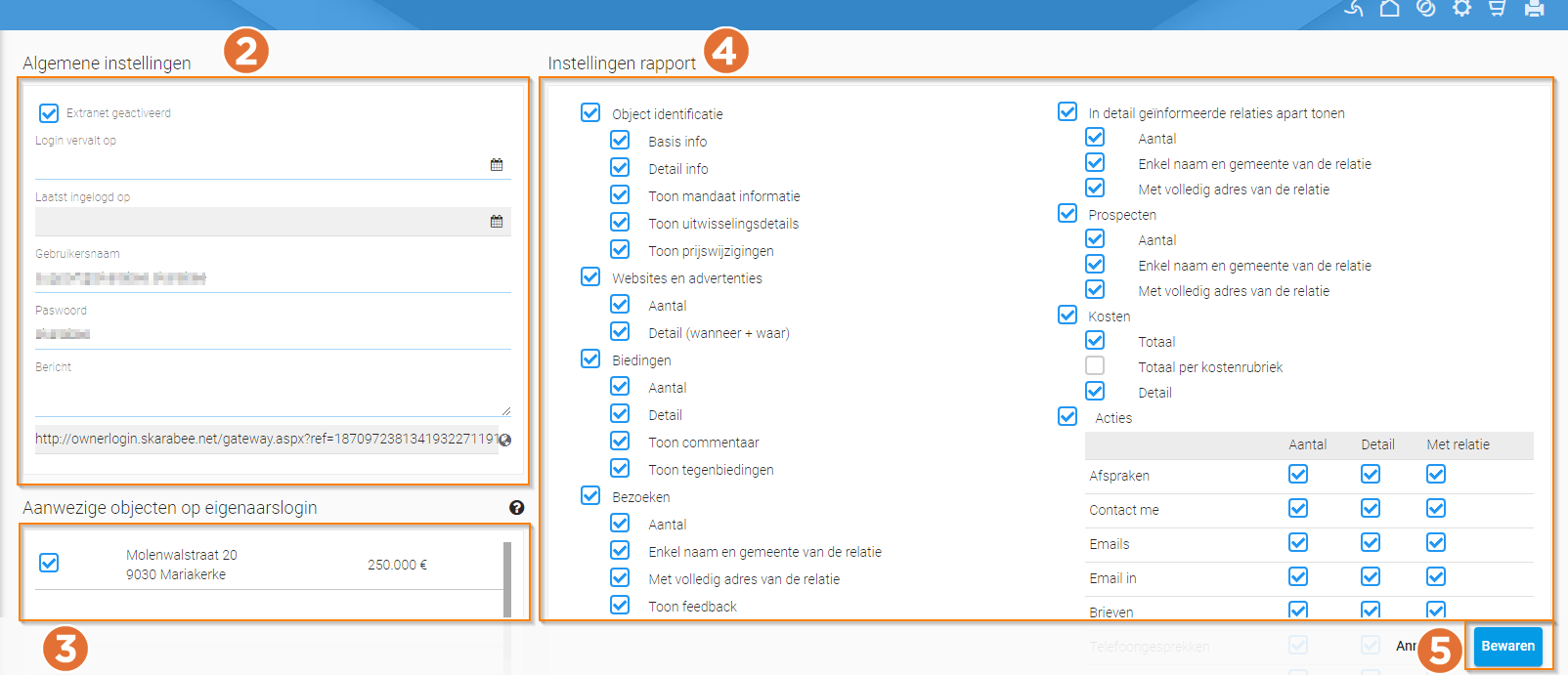Uncheck Afspraken Aantal checkbox
Screen dimensions: 1568x675
click(1298, 474)
